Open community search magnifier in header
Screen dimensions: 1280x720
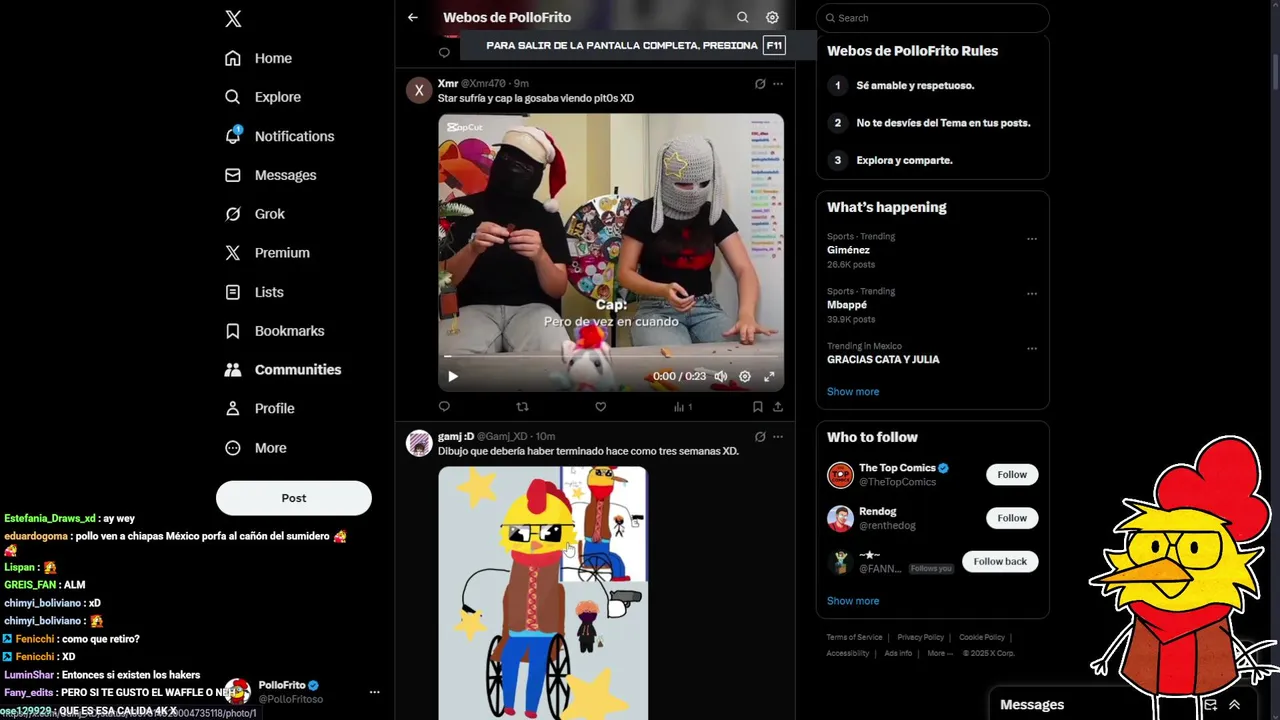click(742, 17)
